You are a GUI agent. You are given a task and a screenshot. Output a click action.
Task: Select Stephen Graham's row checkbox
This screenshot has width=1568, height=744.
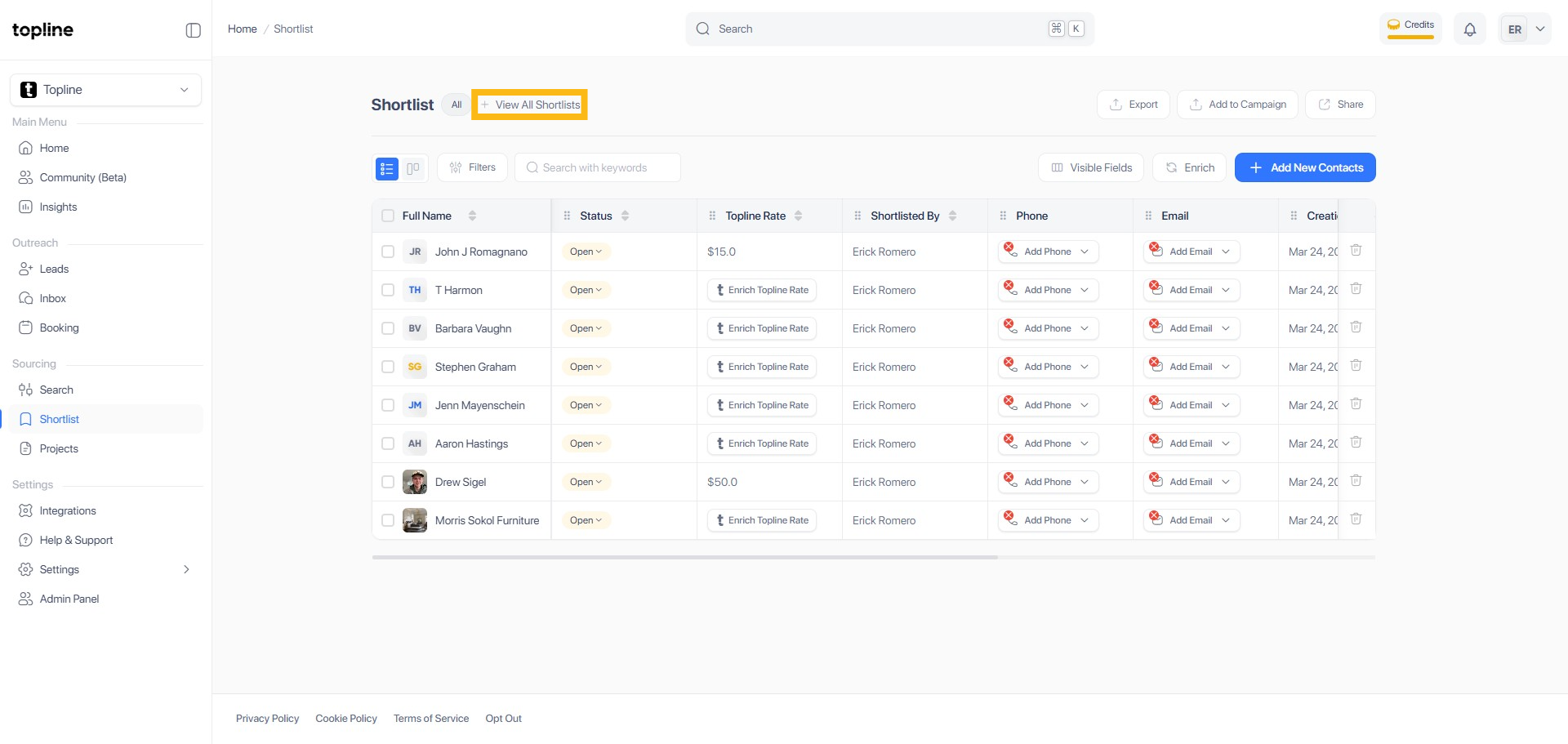388,367
